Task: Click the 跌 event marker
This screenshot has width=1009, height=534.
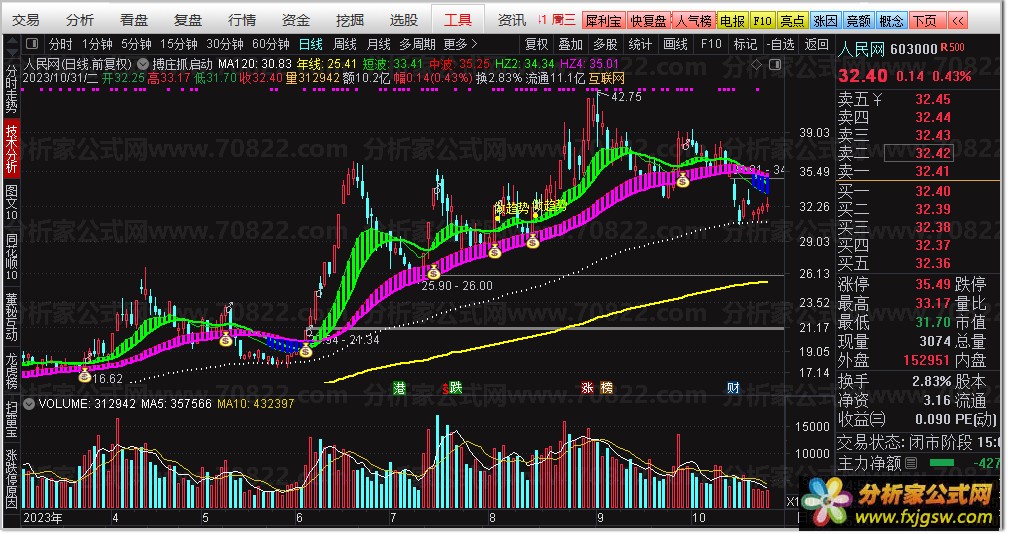Action: click(454, 387)
